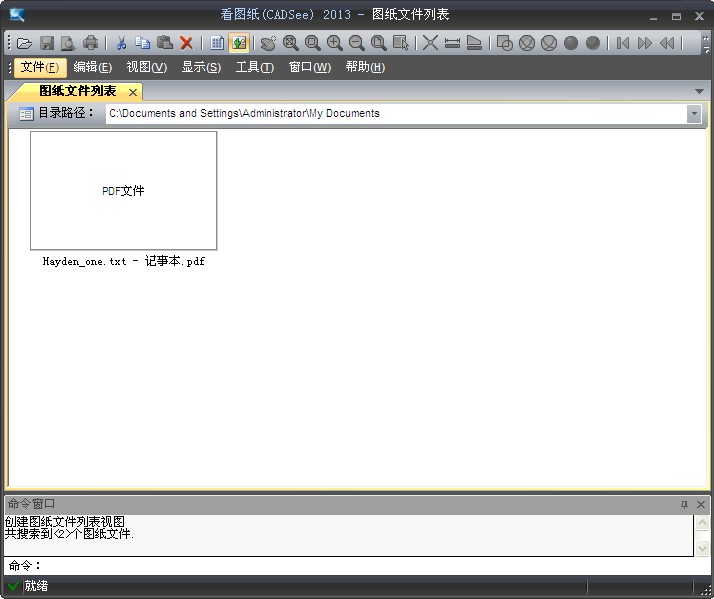The height and width of the screenshot is (599, 714).
Task: Click the open folder toolbar icon
Action: (24, 43)
